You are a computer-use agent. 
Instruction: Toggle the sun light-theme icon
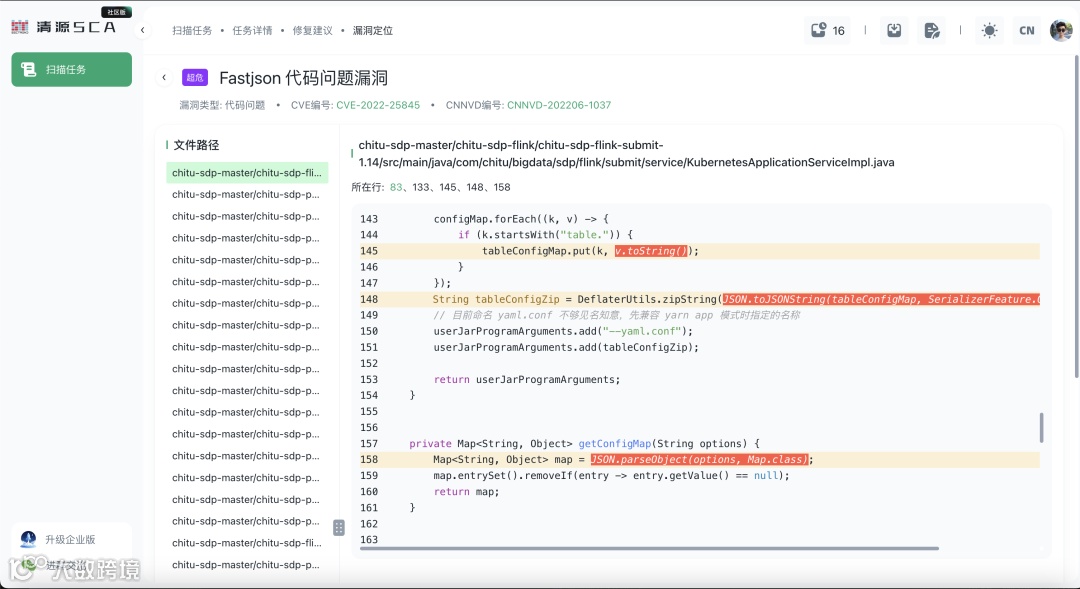(989, 30)
